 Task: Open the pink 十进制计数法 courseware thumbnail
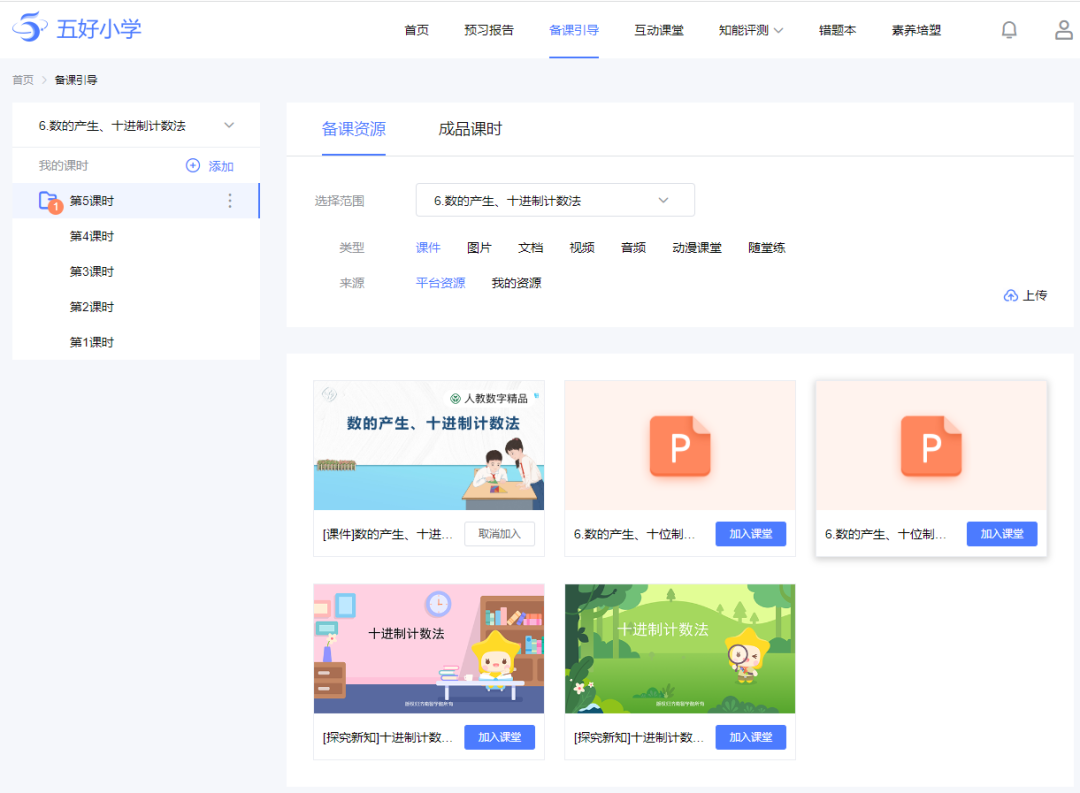pyautogui.click(x=429, y=649)
